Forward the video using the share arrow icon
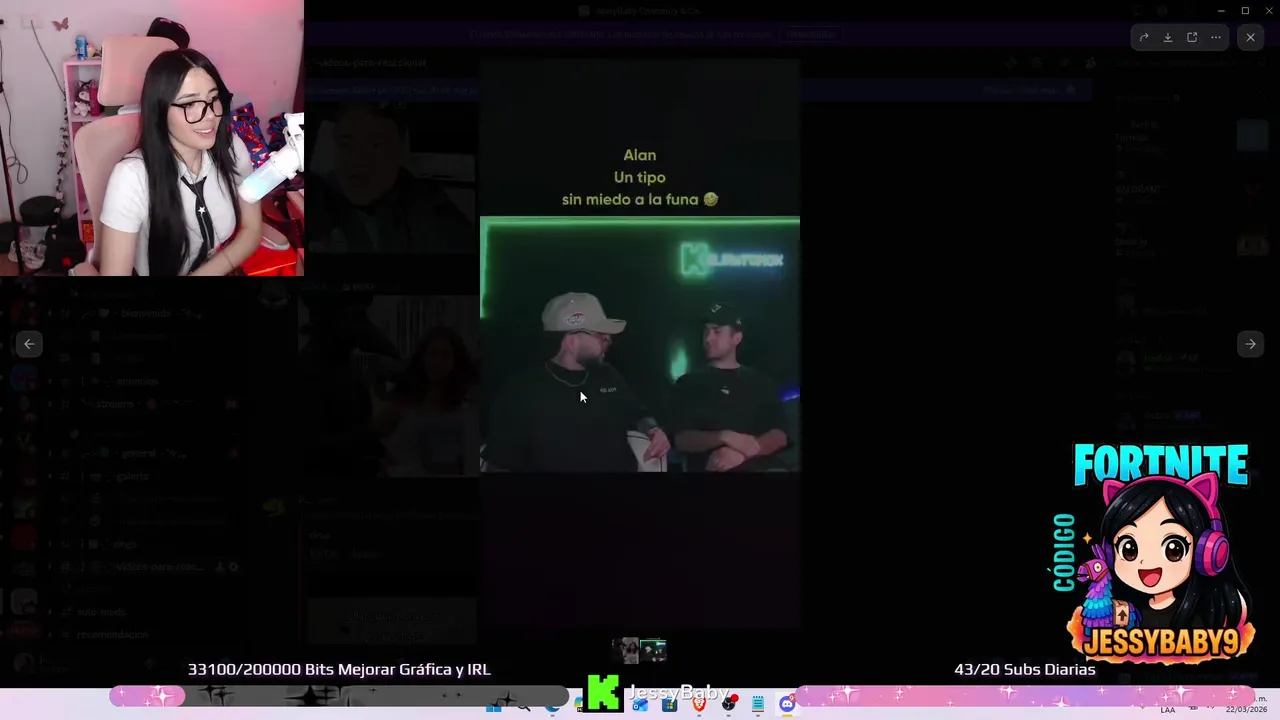The image size is (1280, 720). tap(1144, 37)
